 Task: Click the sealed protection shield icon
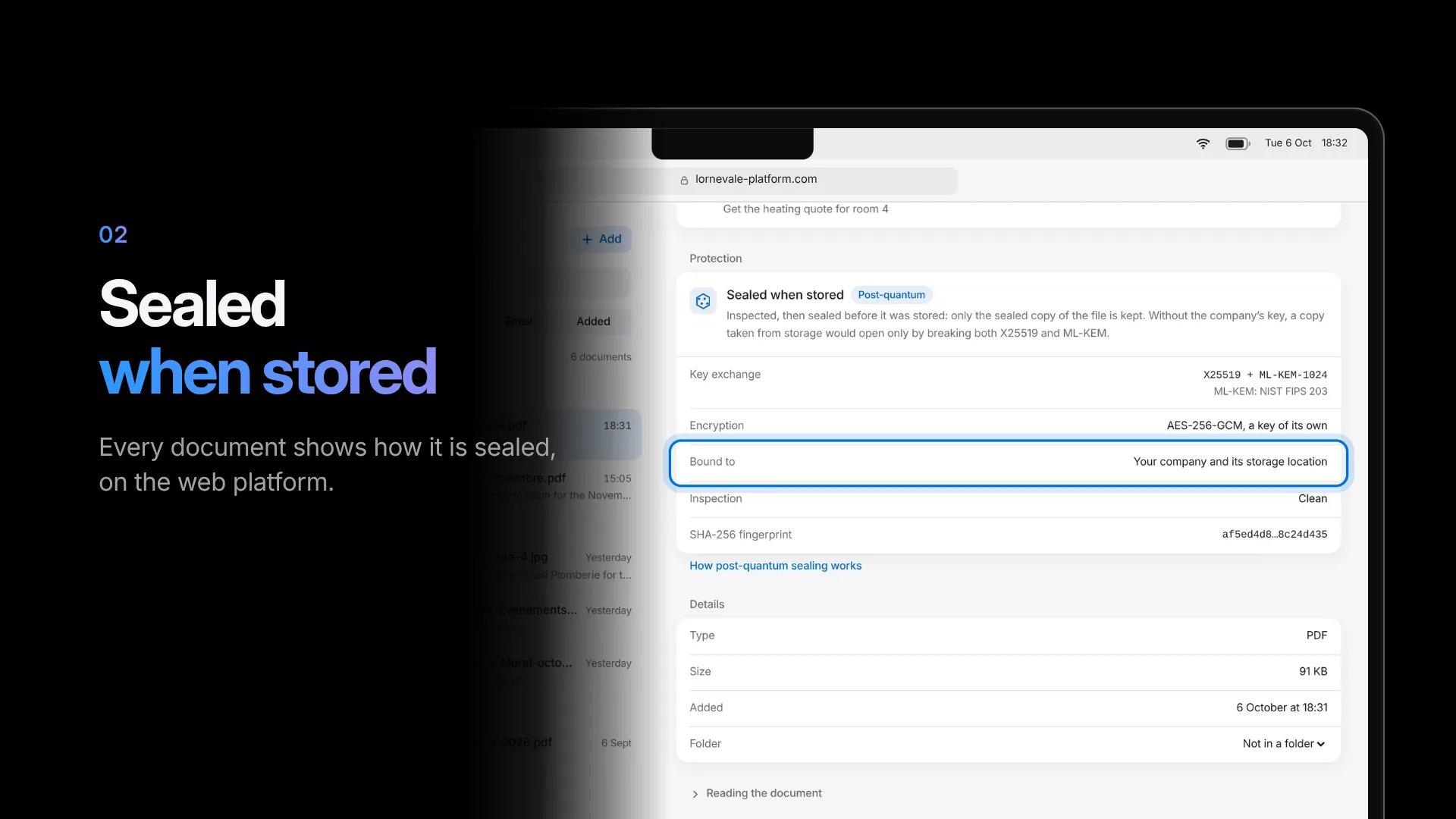[x=703, y=301]
